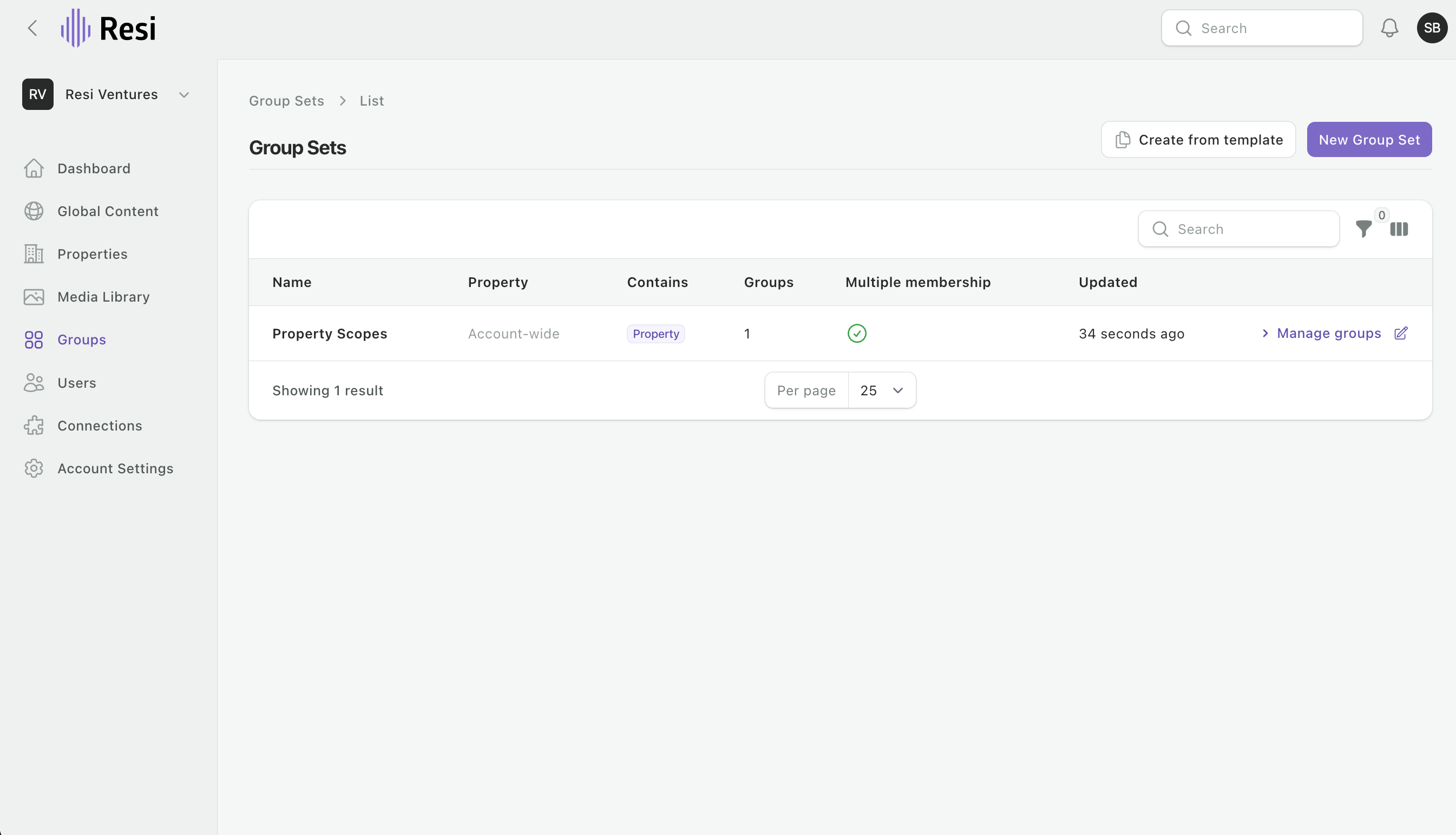Screen dimensions: 1456x835
Task: Open Global Content section
Action: 108,211
